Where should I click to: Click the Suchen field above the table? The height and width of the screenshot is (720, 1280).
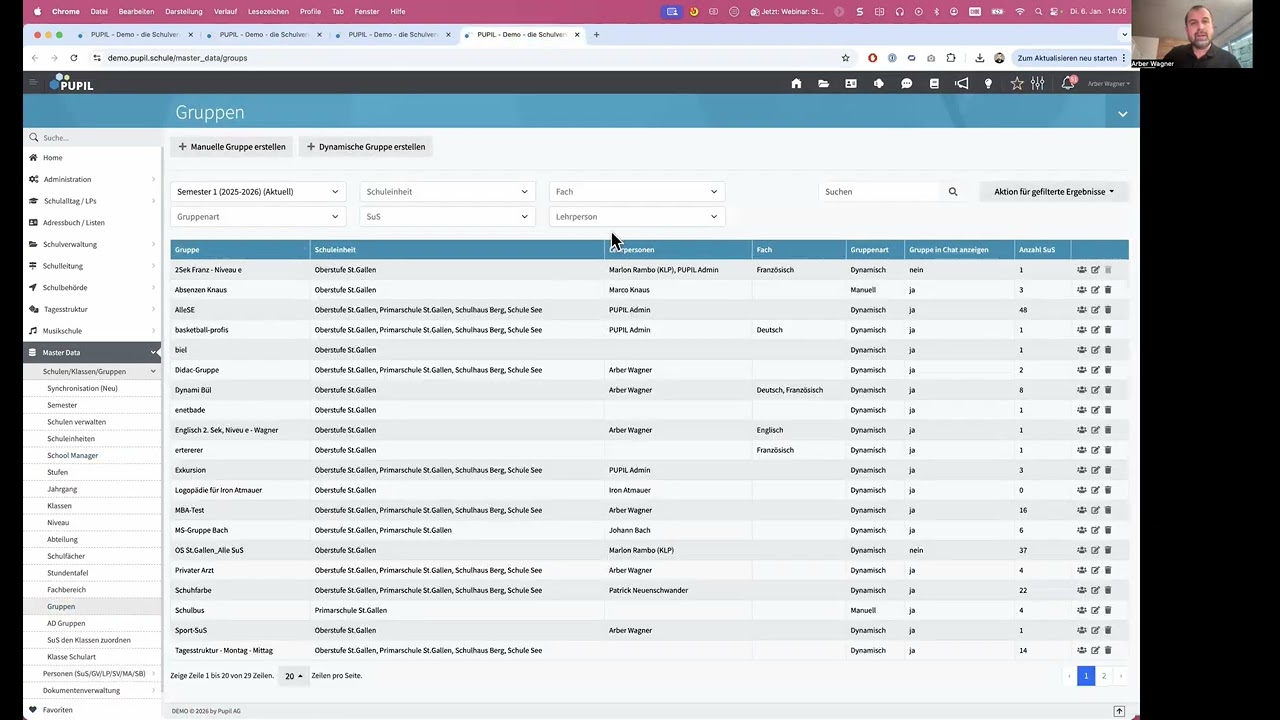pyautogui.click(x=880, y=192)
